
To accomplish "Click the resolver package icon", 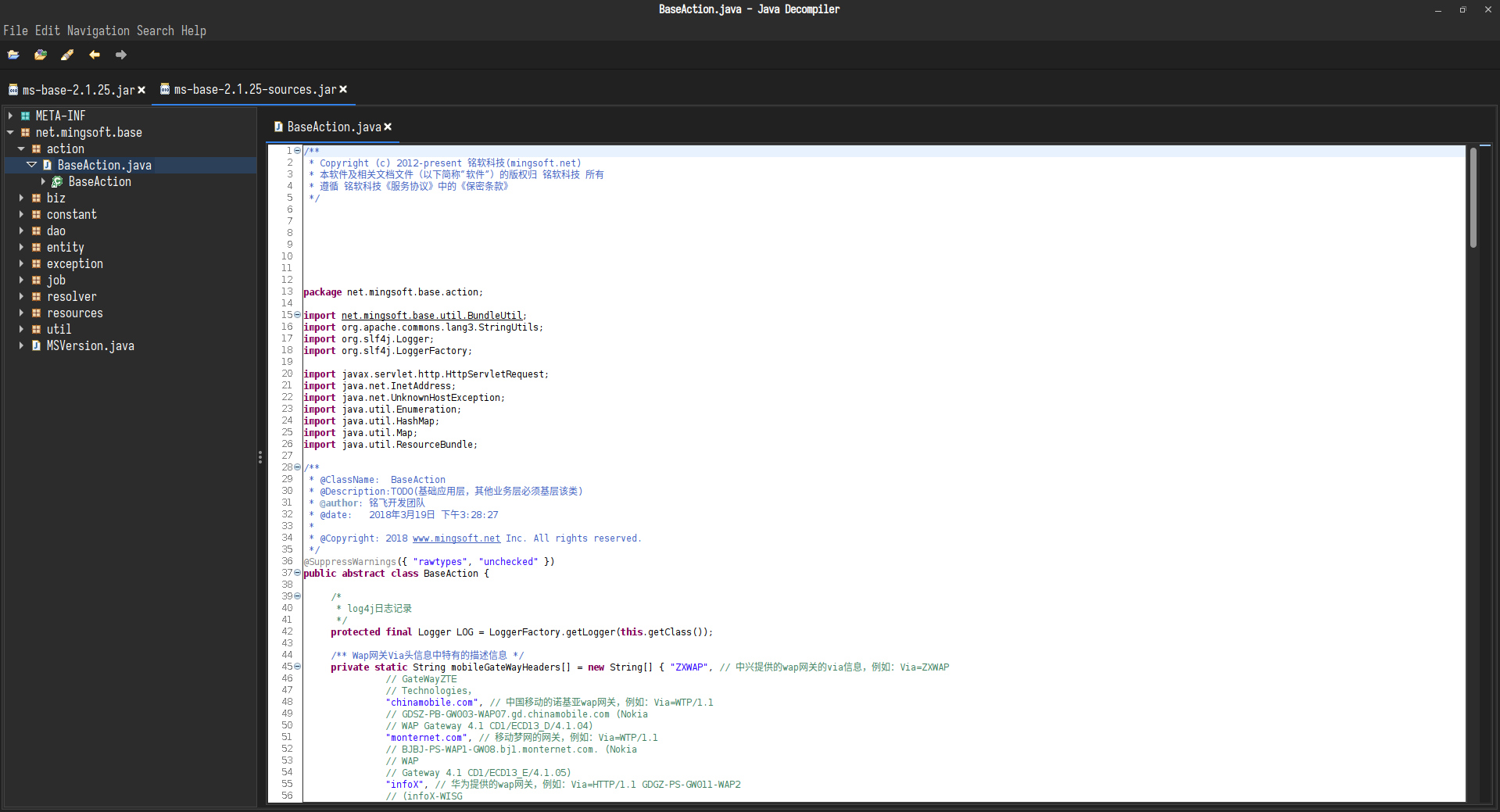I will [36, 296].
